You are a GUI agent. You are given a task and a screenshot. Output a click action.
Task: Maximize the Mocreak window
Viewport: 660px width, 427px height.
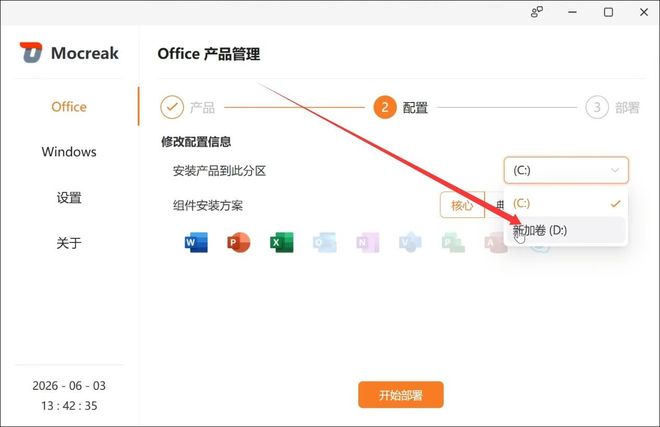[608, 12]
